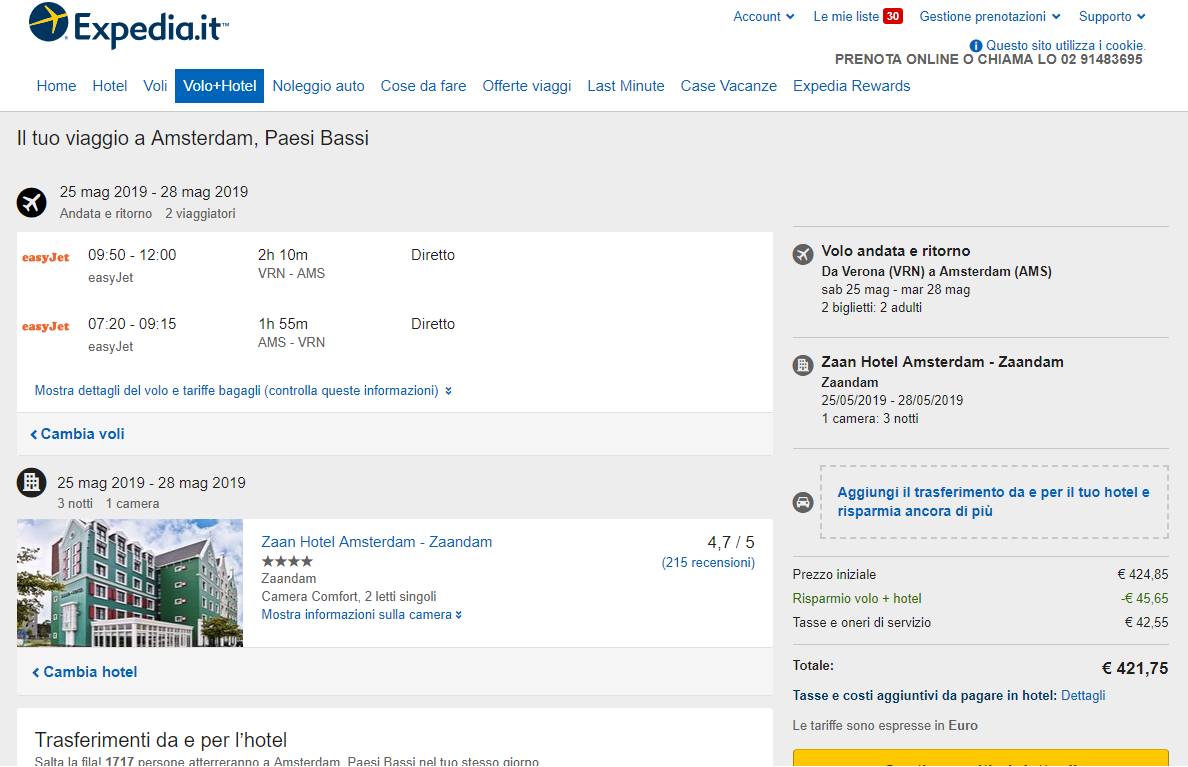Viewport: 1188px width, 767px height.
Task: Open the Expedia Rewards tab
Action: point(852,86)
